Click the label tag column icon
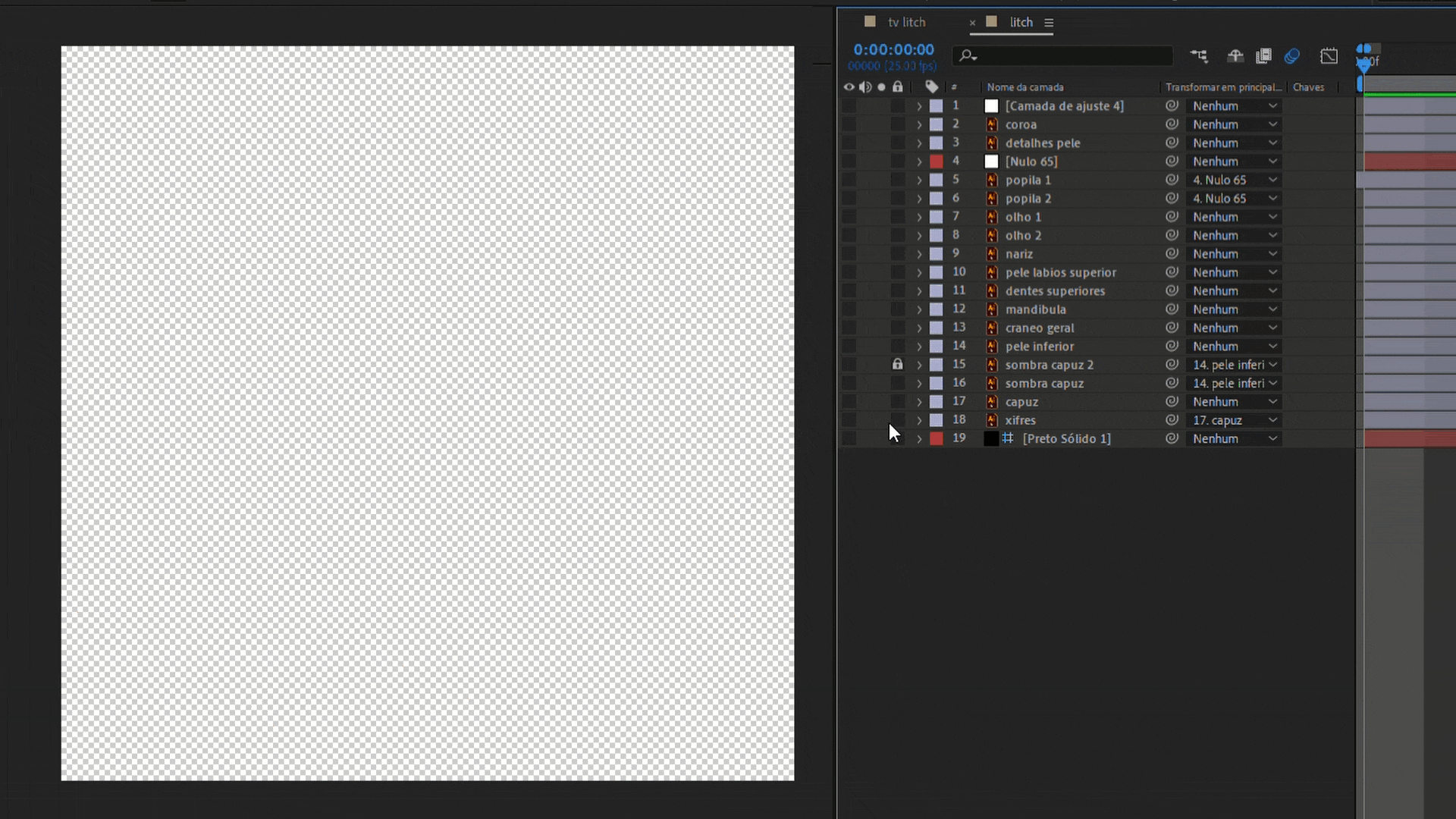The height and width of the screenshot is (819, 1456). [x=932, y=87]
